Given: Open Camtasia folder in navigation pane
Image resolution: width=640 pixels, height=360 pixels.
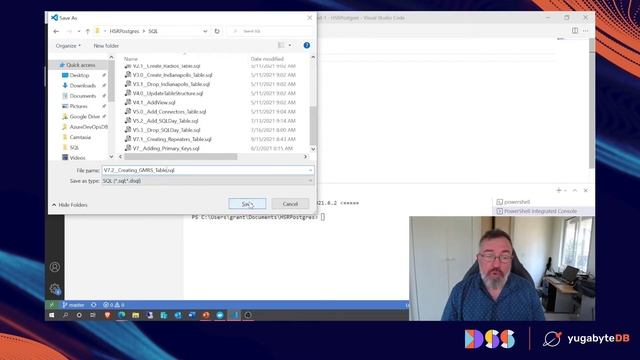Looking at the screenshot, I should [80, 137].
